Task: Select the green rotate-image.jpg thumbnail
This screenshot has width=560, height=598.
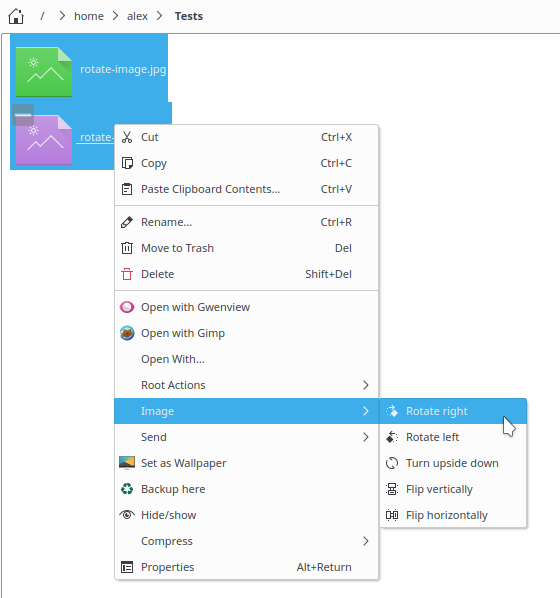Action: 44,72
